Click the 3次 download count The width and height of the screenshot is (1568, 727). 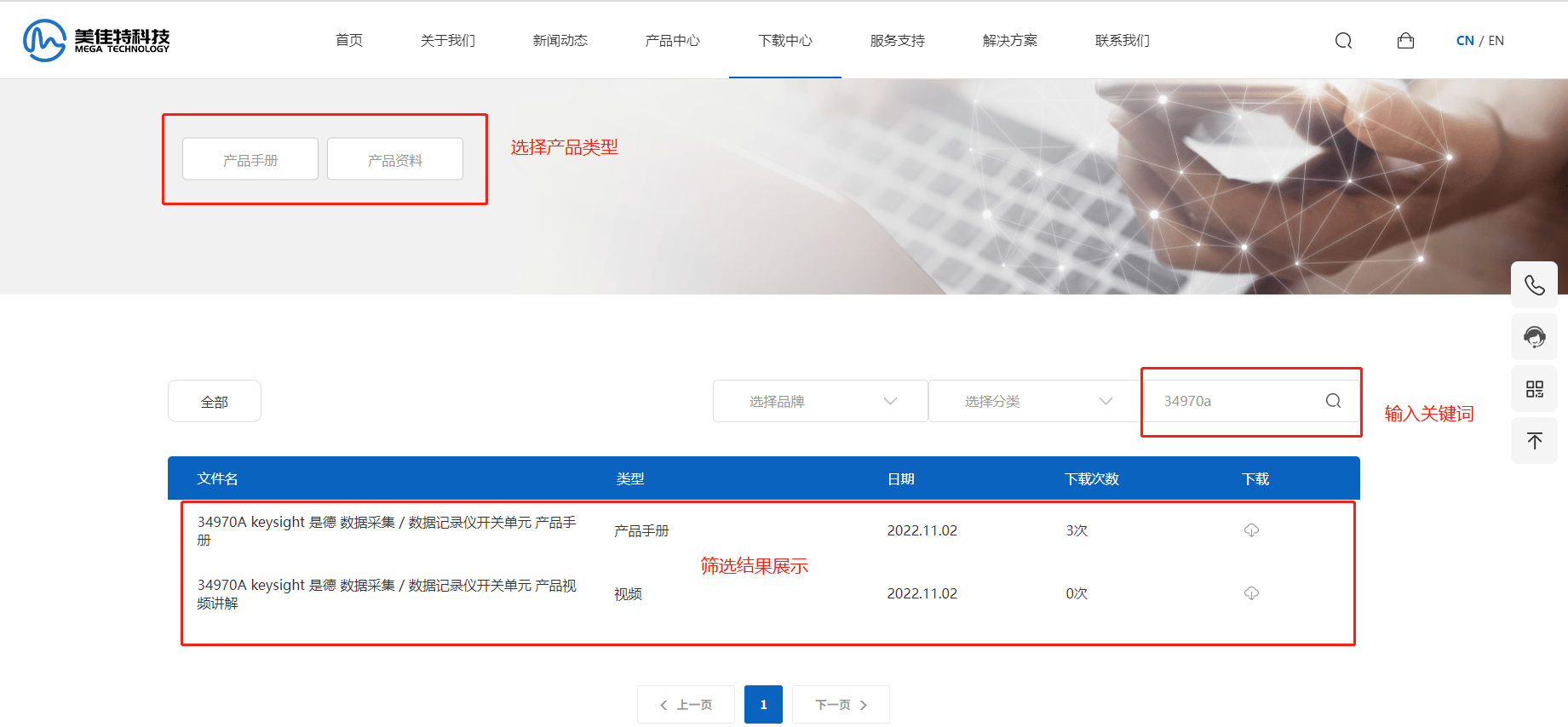[1077, 530]
